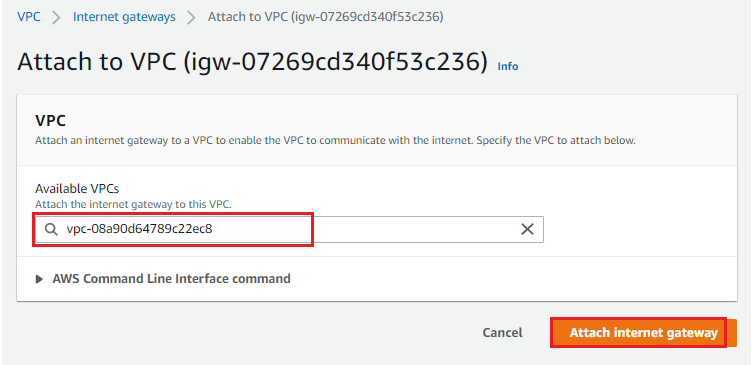Click the chevron after Internet gateways breadcrumb

click(x=191, y=18)
